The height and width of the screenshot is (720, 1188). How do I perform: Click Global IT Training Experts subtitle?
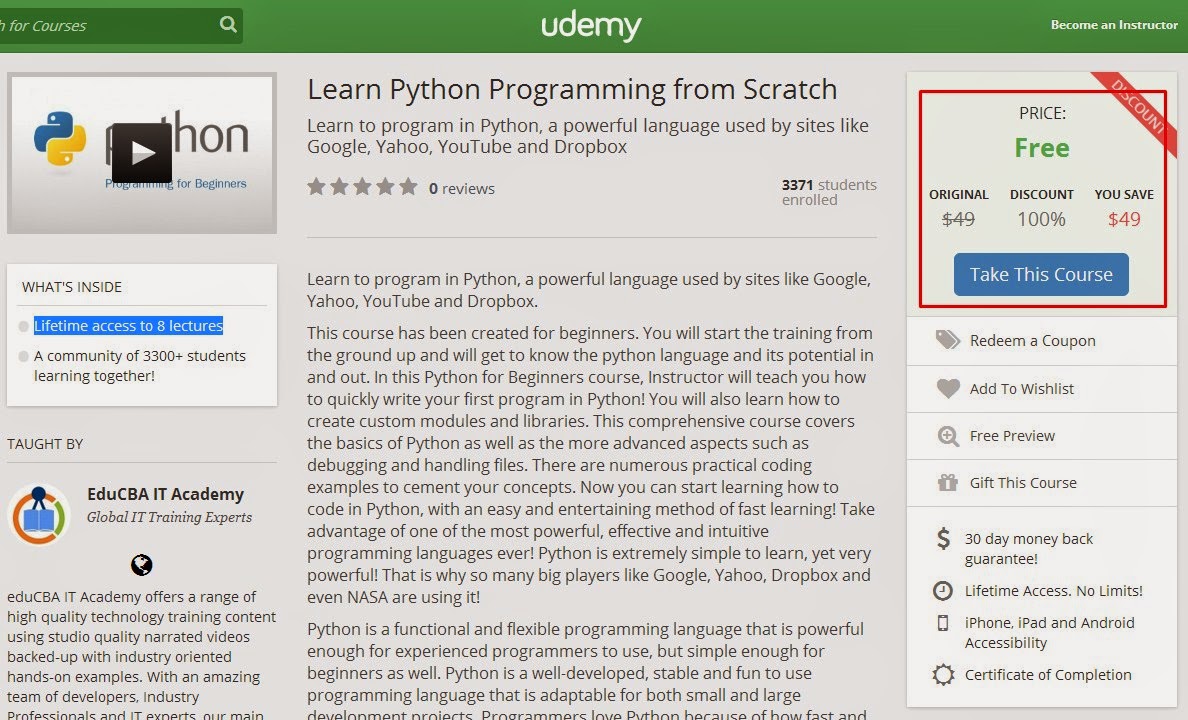(169, 517)
